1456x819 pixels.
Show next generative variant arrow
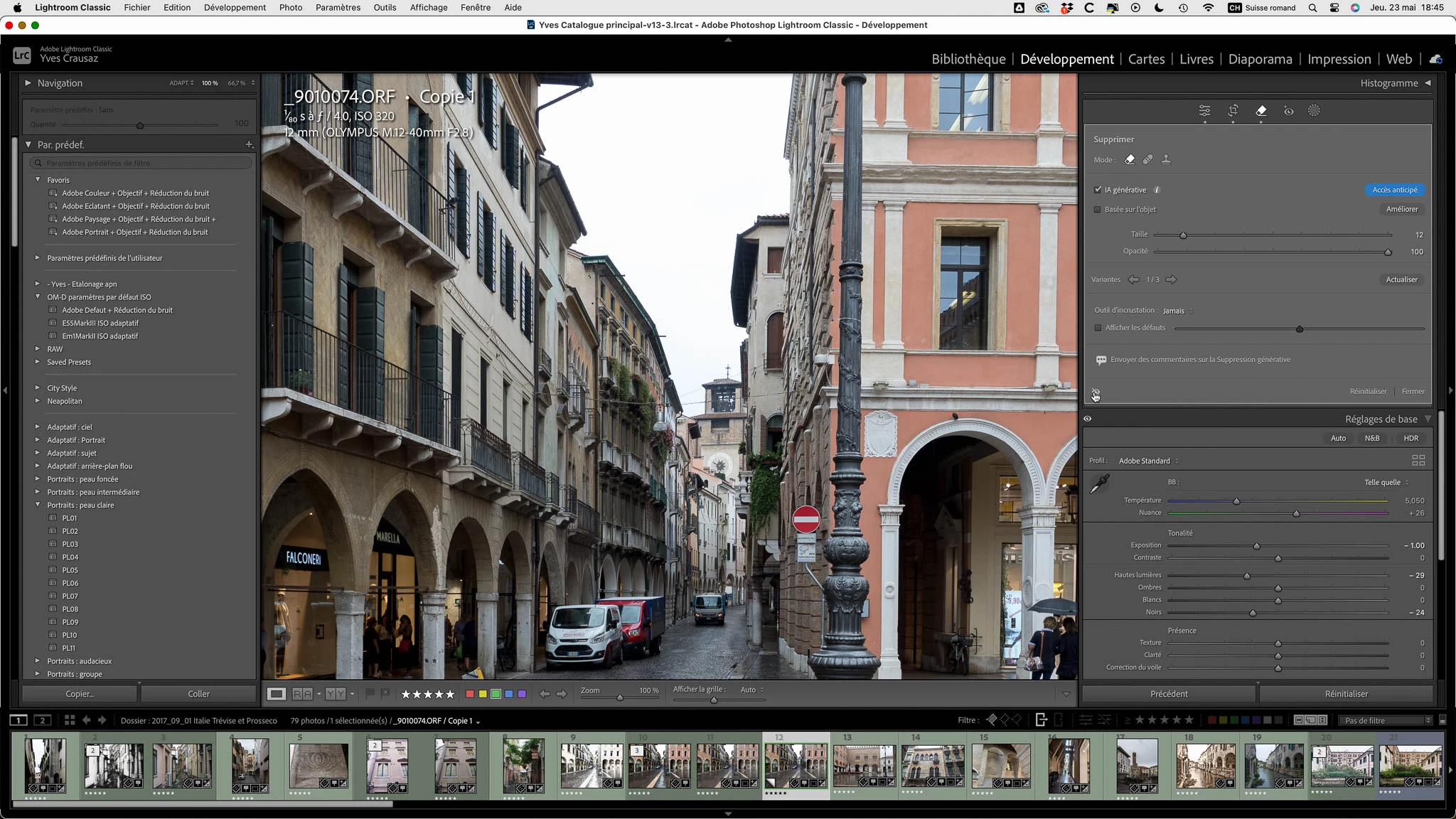1171,279
